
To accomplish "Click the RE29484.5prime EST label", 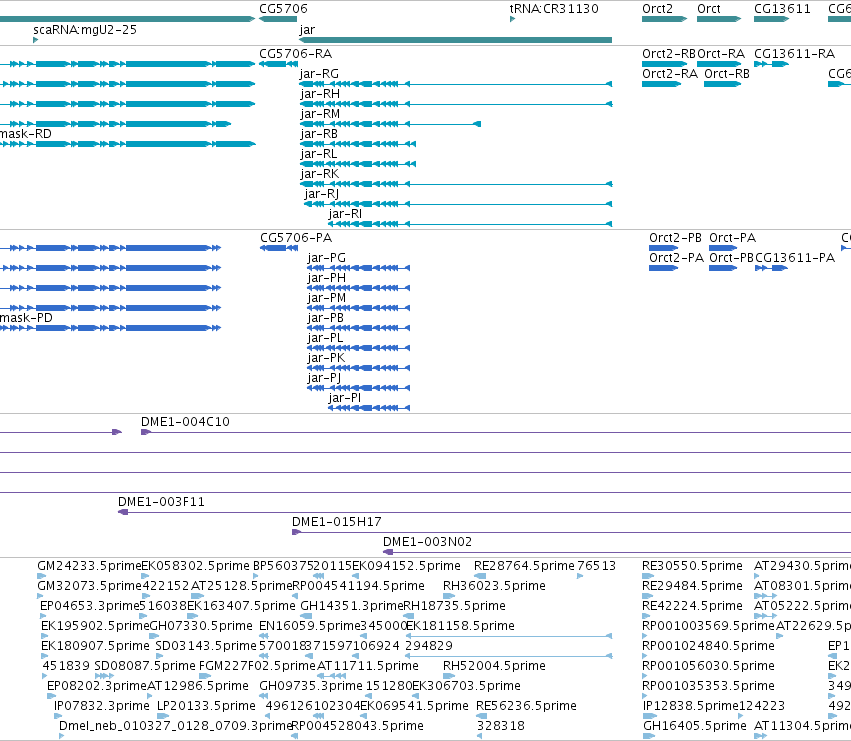I will click(x=693, y=586).
